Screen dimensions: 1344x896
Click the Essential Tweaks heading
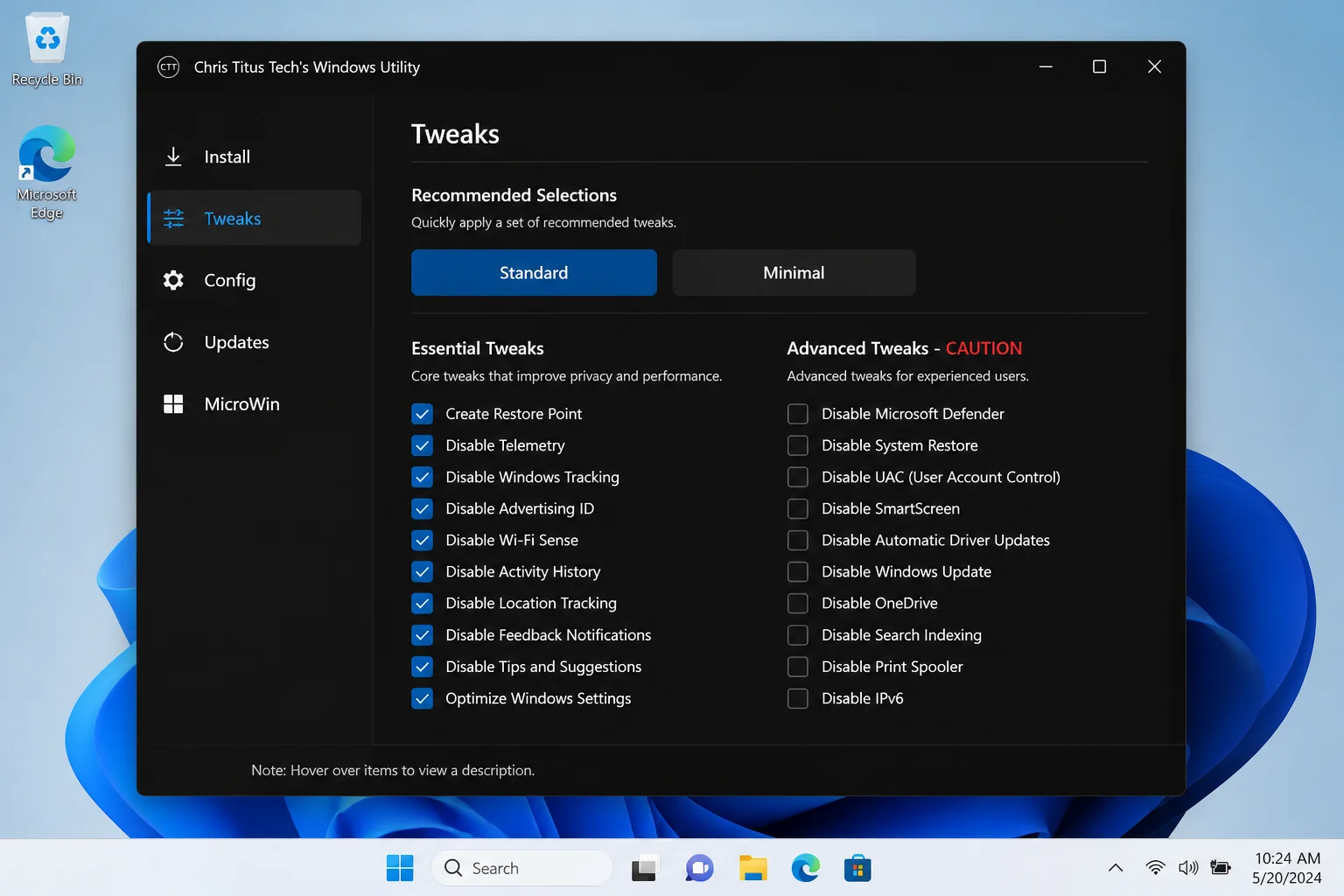(x=478, y=348)
